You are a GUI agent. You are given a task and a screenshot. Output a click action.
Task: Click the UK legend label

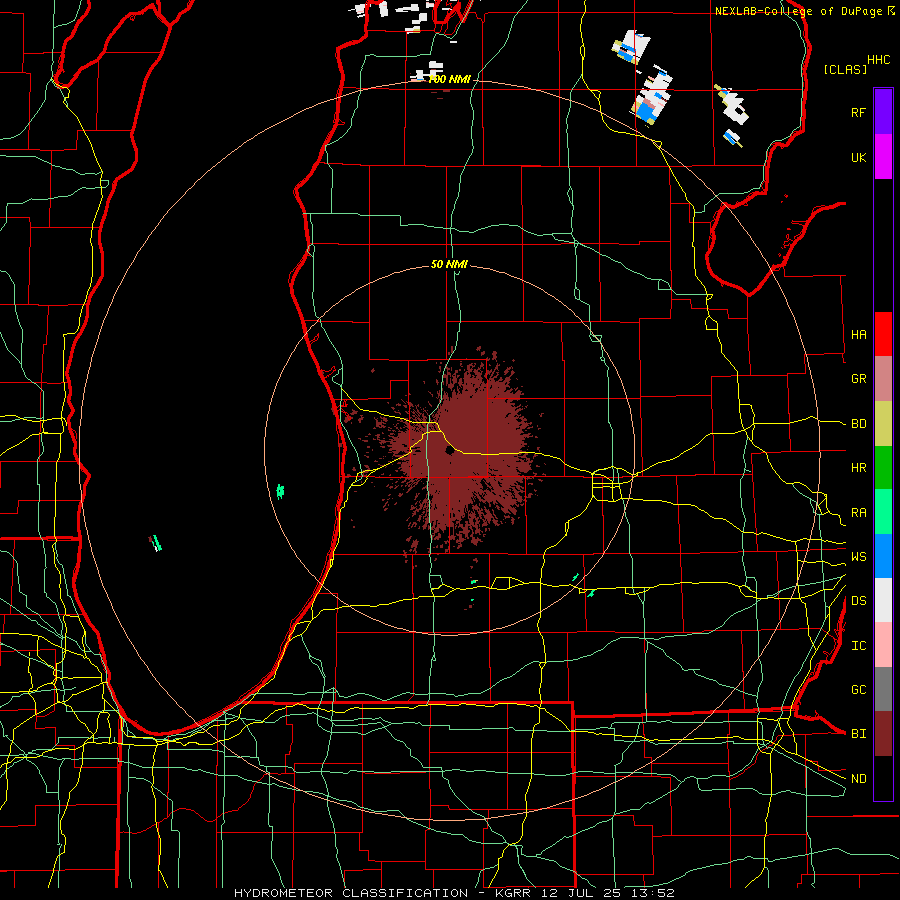pyautogui.click(x=858, y=157)
